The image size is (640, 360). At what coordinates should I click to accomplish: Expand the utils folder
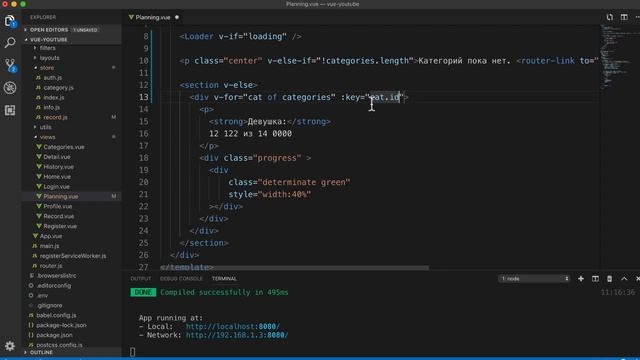click(x=45, y=127)
